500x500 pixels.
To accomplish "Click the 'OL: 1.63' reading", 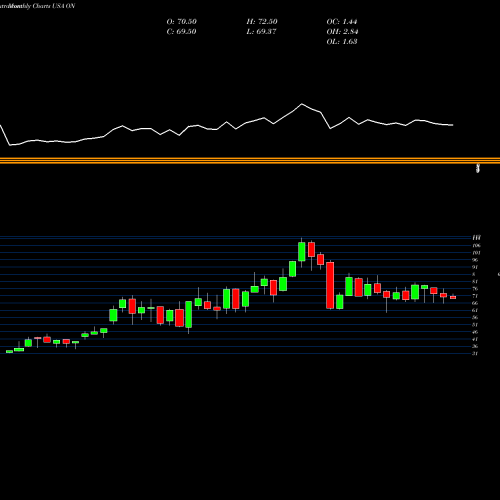I will [342, 42].
